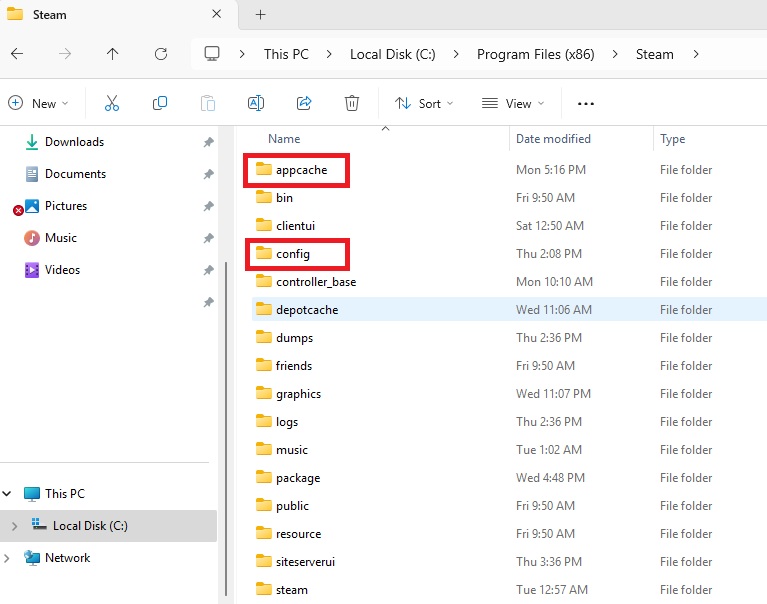This screenshot has height=604, width=767.
Task: Click the Share icon in toolbar
Action: [x=304, y=103]
